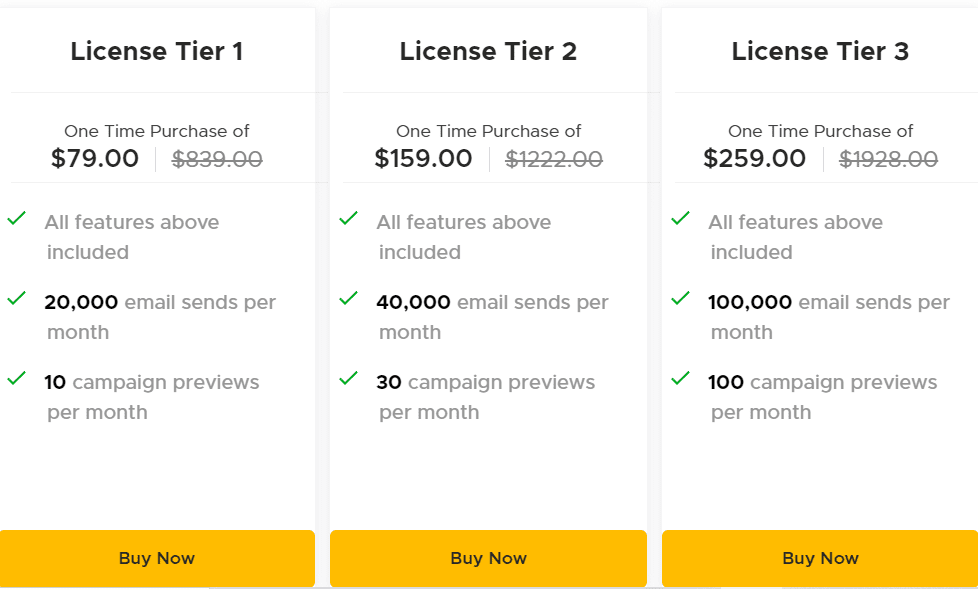Click the checkmark beside 100 campaign previews
This screenshot has width=978, height=589.
pyautogui.click(x=681, y=377)
